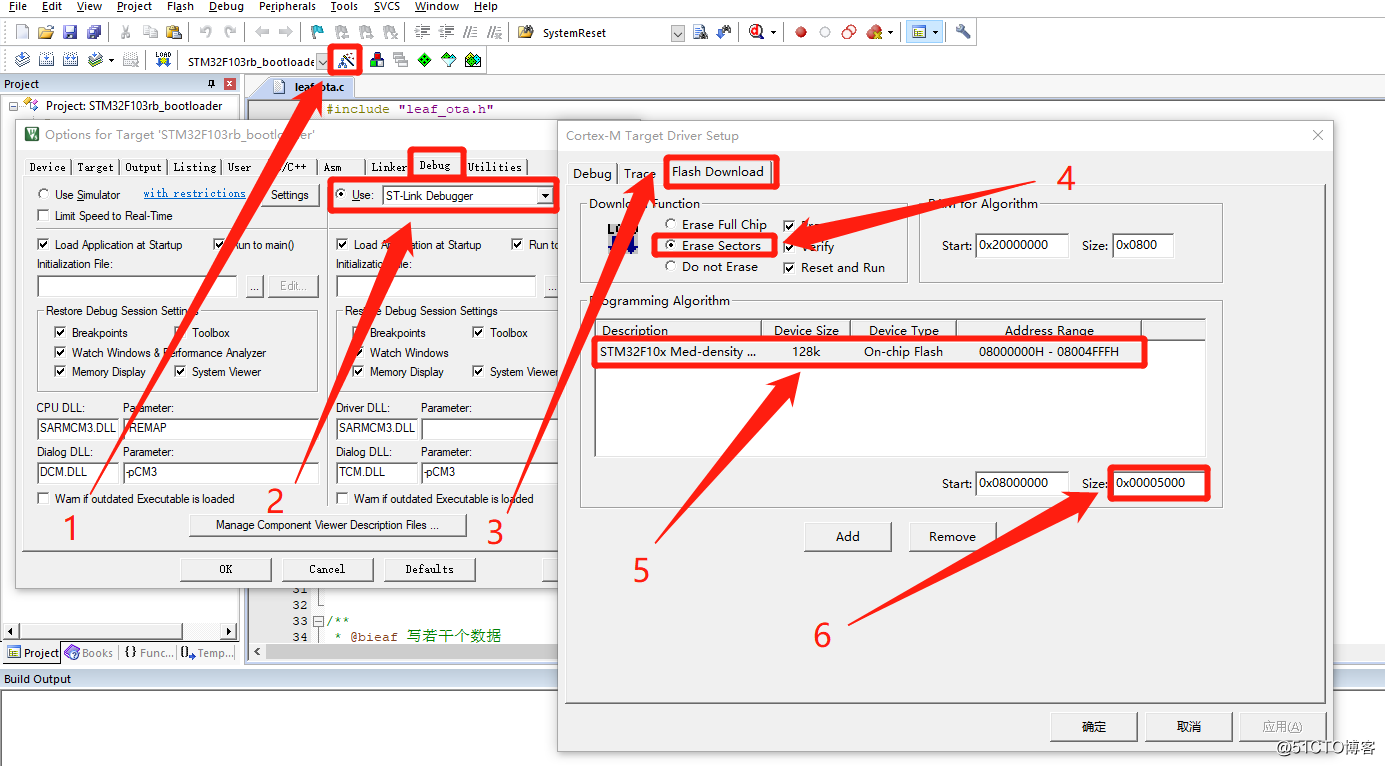
Task: Click the Add button under Programming Algorithm
Action: (847, 536)
